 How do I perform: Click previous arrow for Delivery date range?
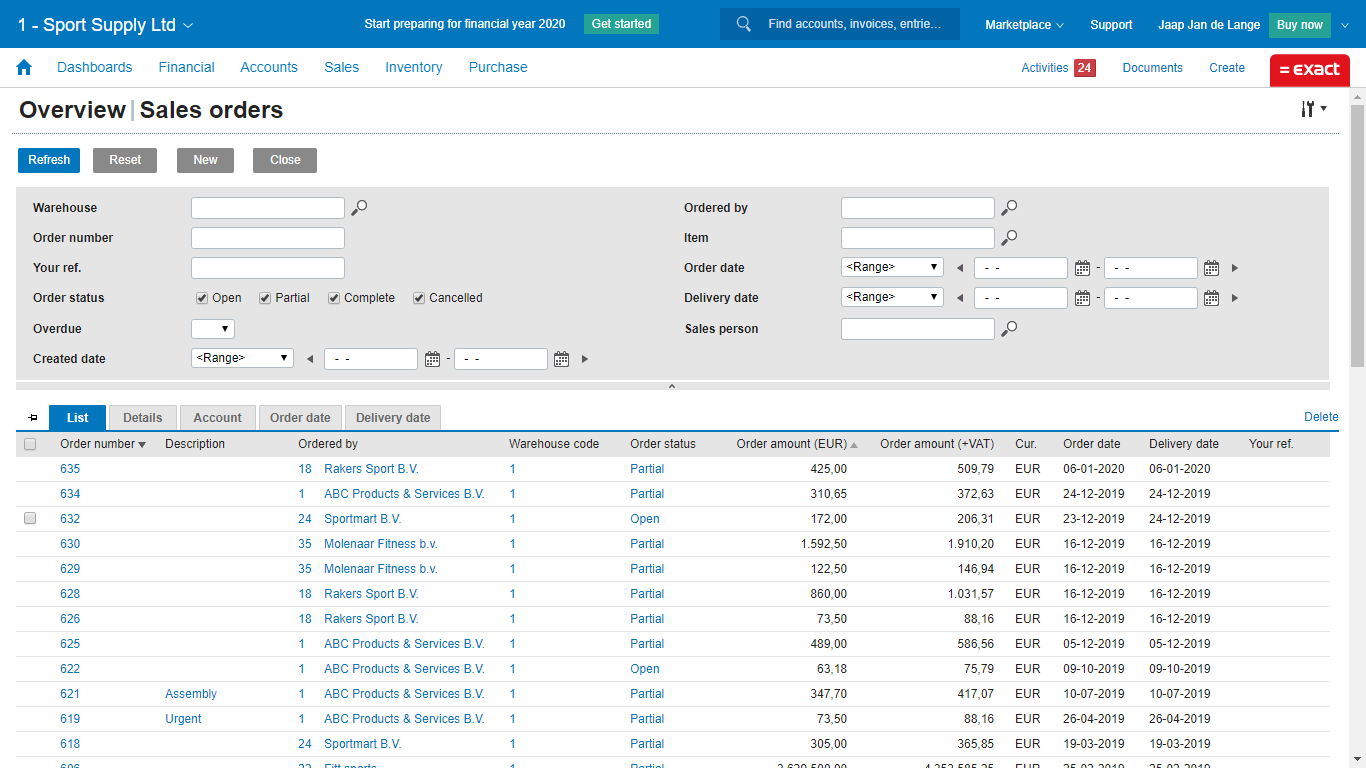[960, 298]
